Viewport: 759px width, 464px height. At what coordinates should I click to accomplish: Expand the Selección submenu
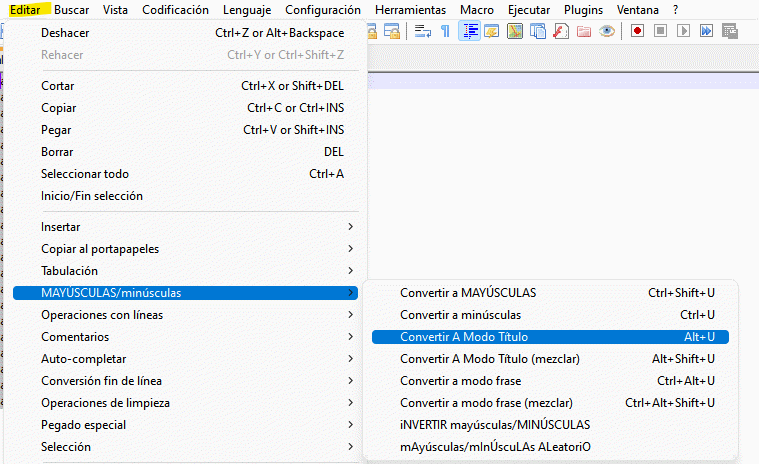[x=185, y=447]
